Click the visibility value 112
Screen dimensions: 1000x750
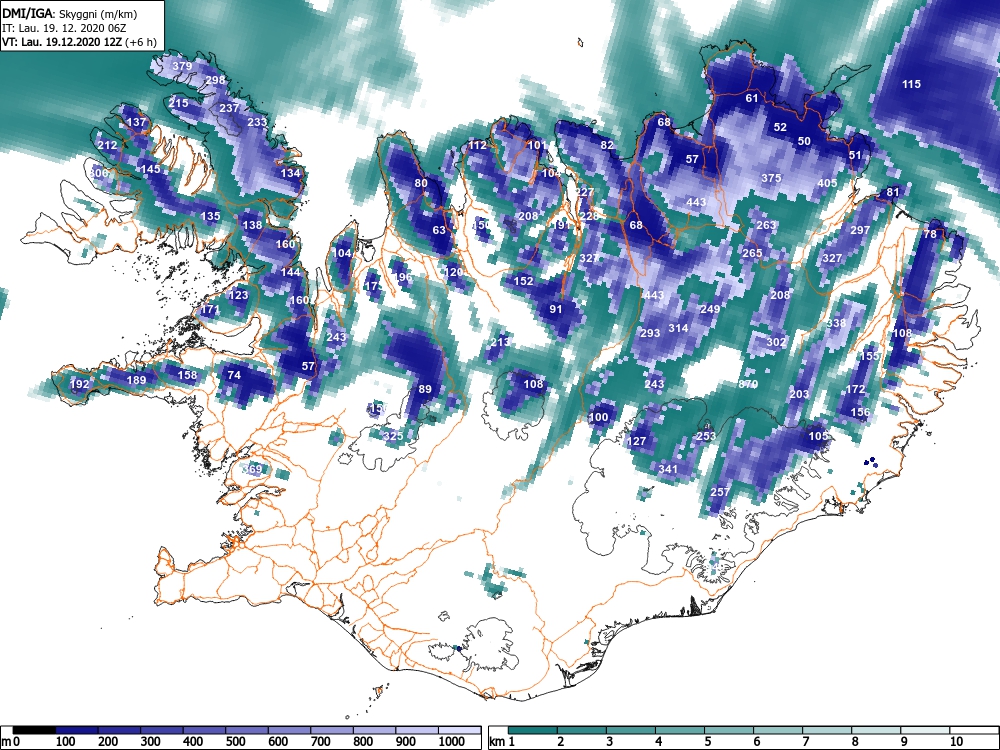[x=477, y=145]
